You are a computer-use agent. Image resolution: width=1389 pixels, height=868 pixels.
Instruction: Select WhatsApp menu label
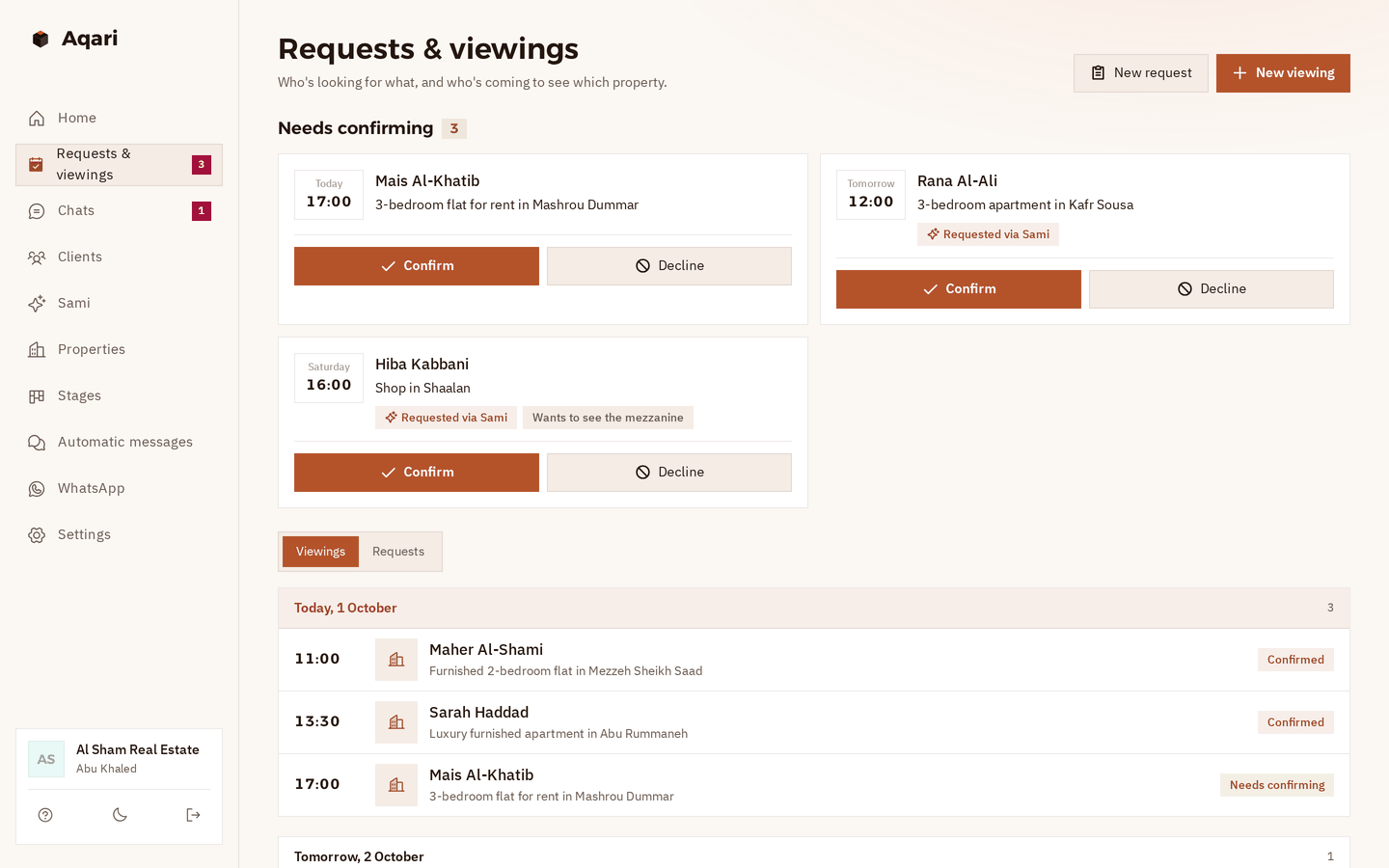coord(92,489)
